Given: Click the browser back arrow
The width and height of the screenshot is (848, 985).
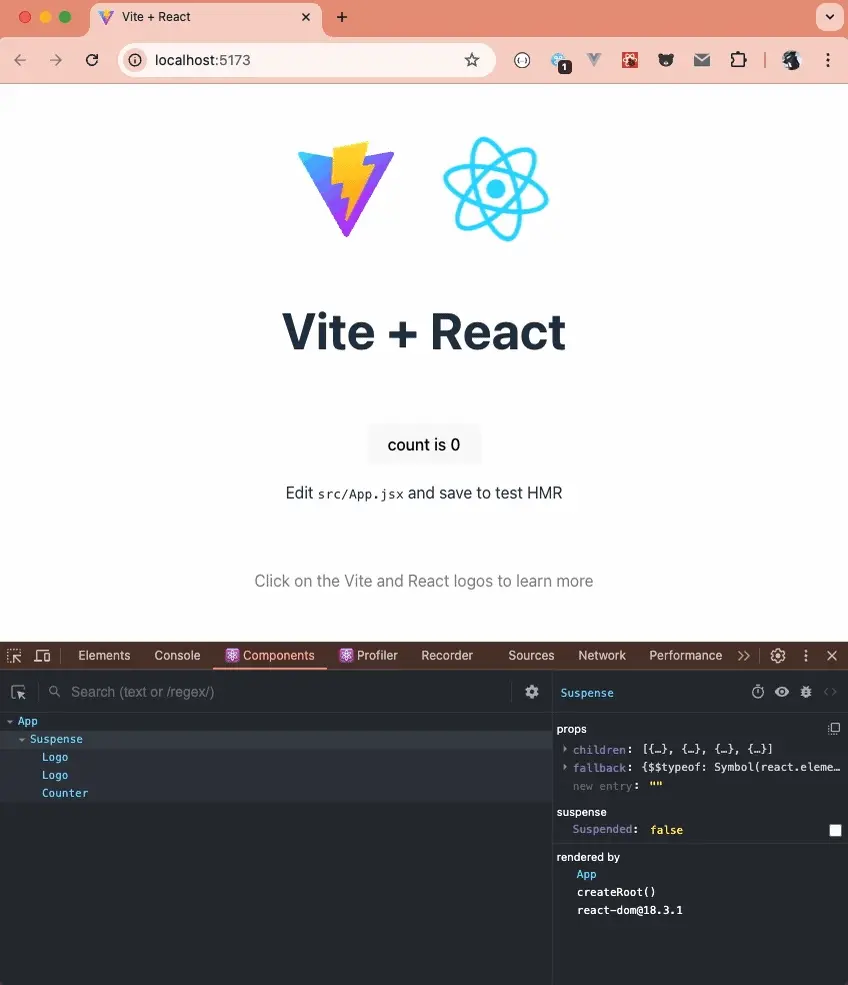Looking at the screenshot, I should click(x=20, y=60).
